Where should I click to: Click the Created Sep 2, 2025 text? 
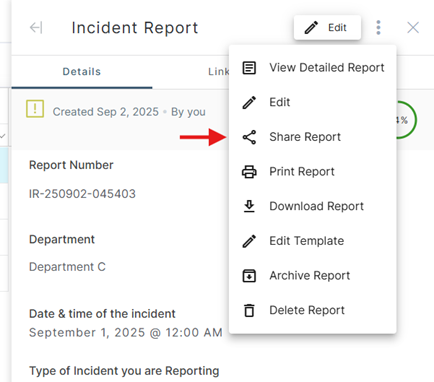click(106, 112)
